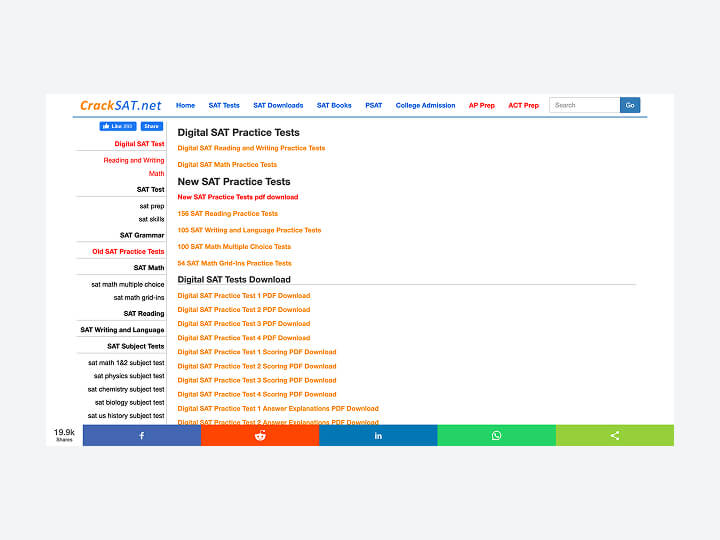Select sat prep in sidebar

coord(152,206)
